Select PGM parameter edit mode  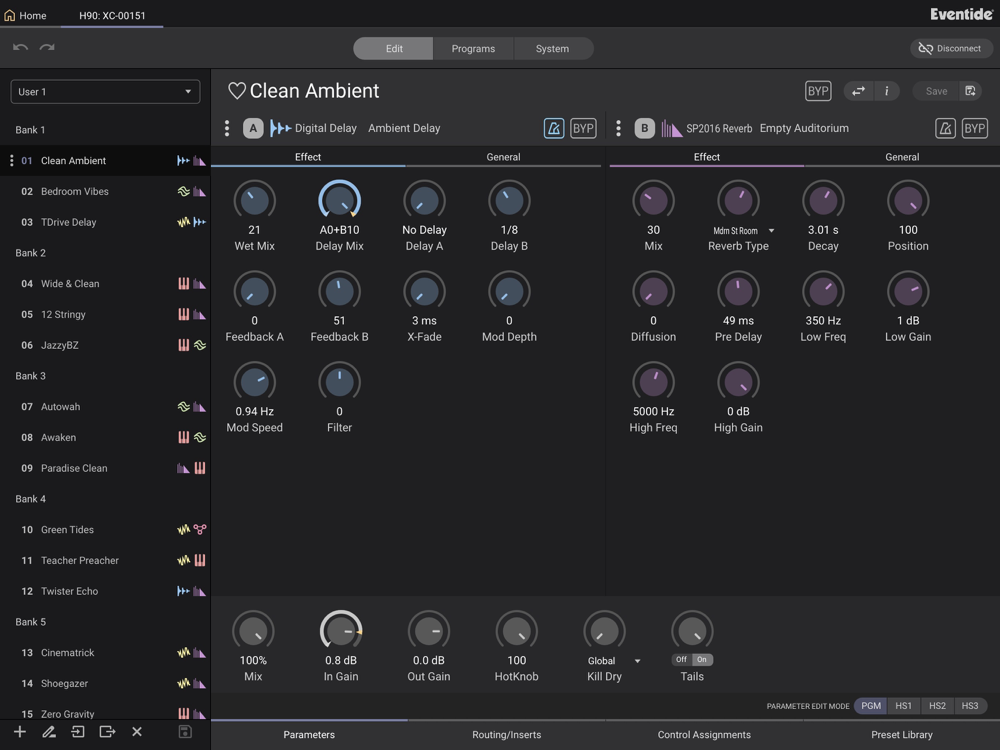click(x=871, y=705)
